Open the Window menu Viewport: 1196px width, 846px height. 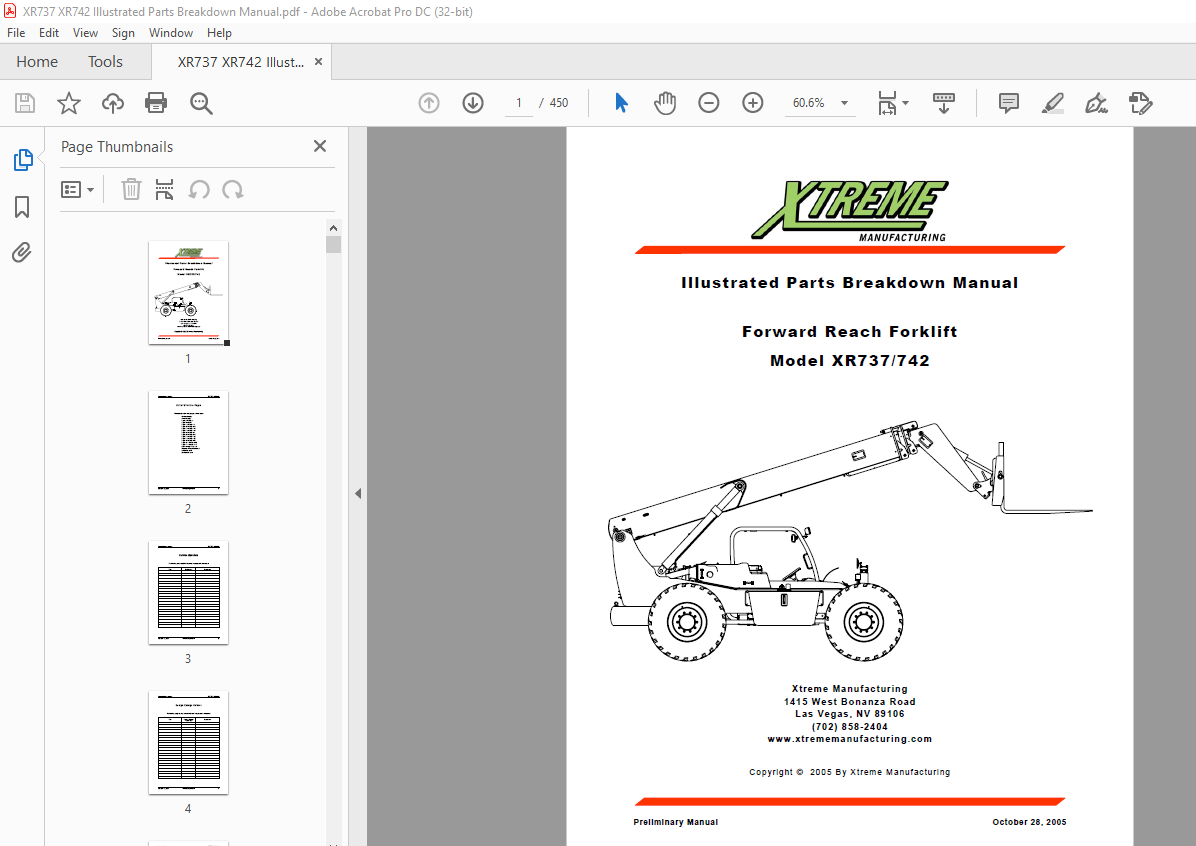pyautogui.click(x=171, y=33)
